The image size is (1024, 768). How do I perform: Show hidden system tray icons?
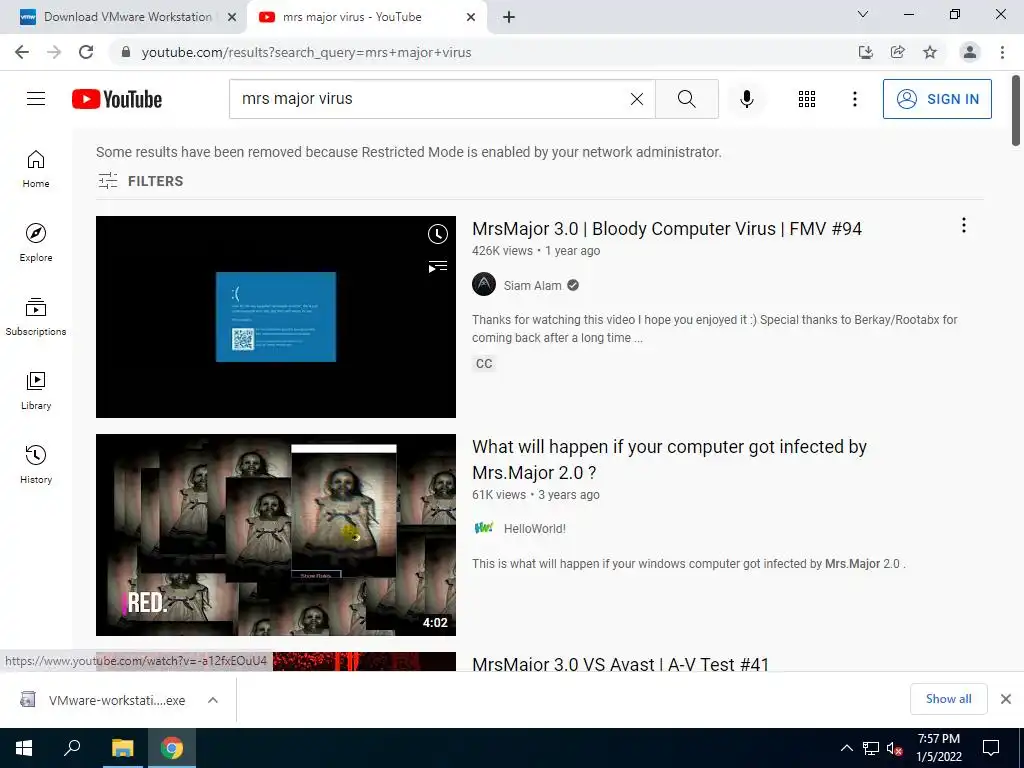click(x=846, y=748)
